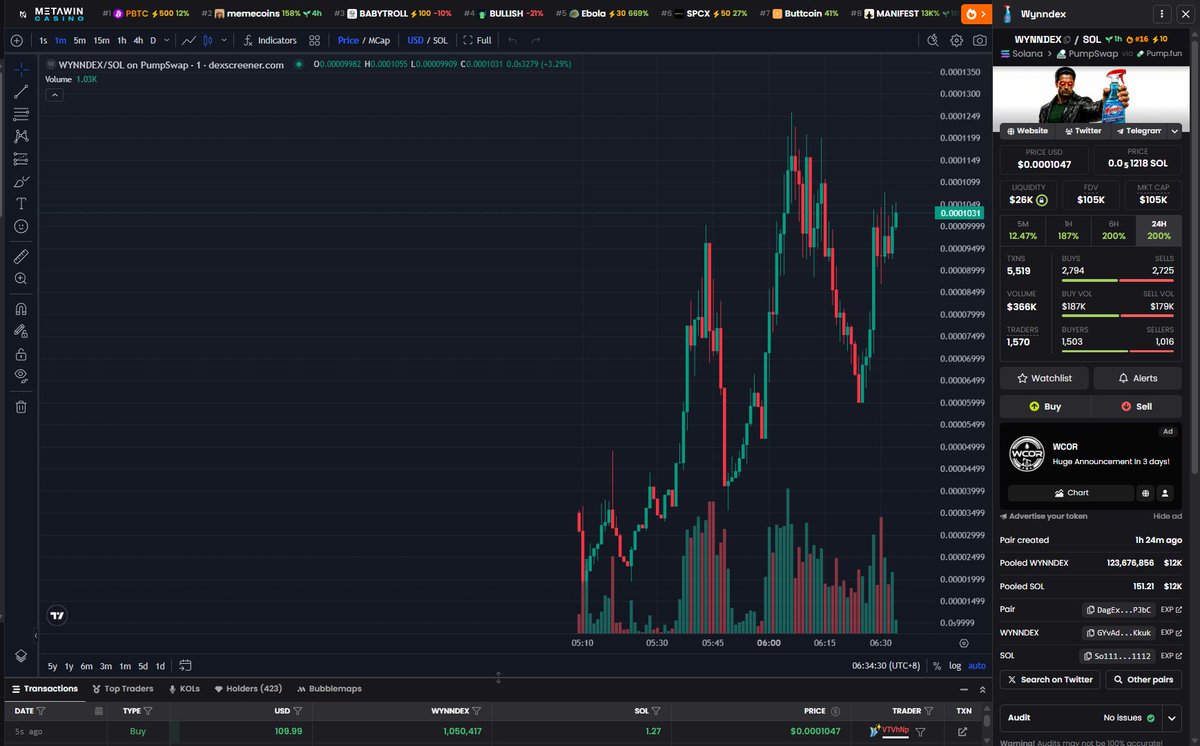
Task: Switch chart to MCap display
Action: click(379, 40)
